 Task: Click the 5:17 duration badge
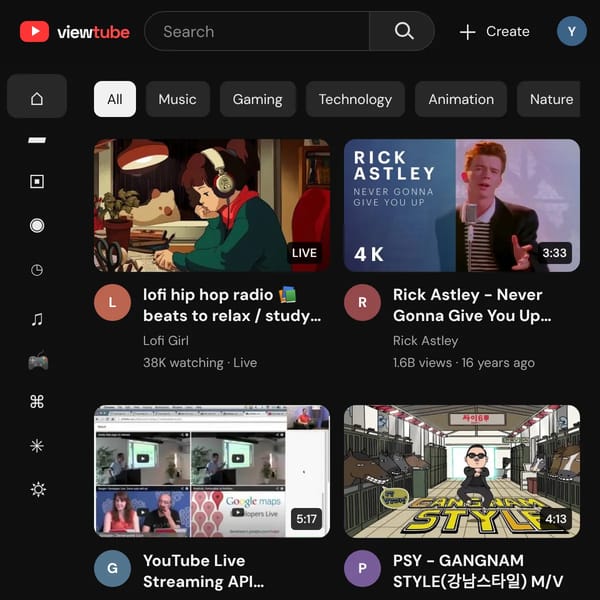(306, 519)
